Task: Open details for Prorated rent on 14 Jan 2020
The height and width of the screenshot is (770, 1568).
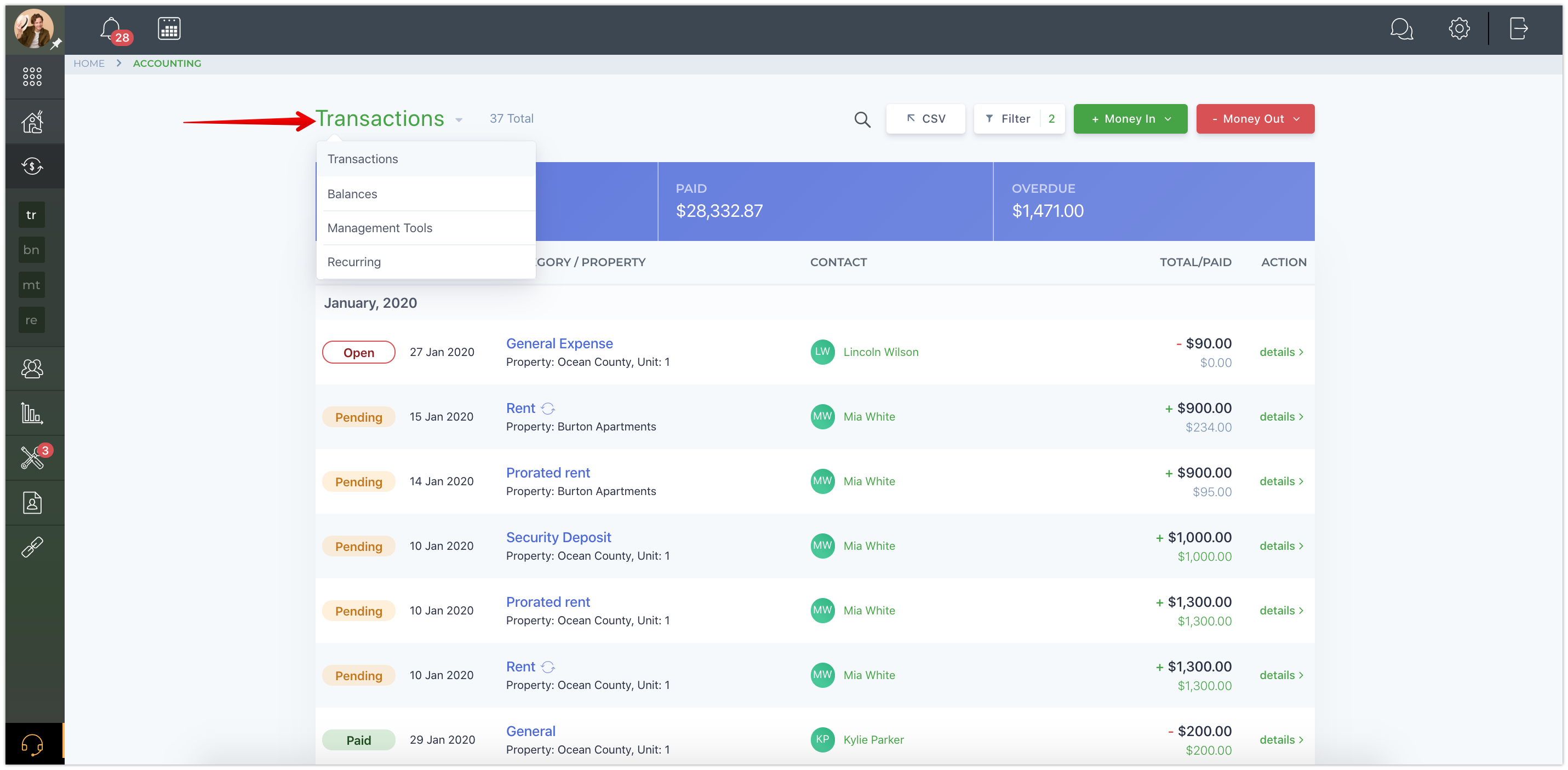Action: point(1281,481)
